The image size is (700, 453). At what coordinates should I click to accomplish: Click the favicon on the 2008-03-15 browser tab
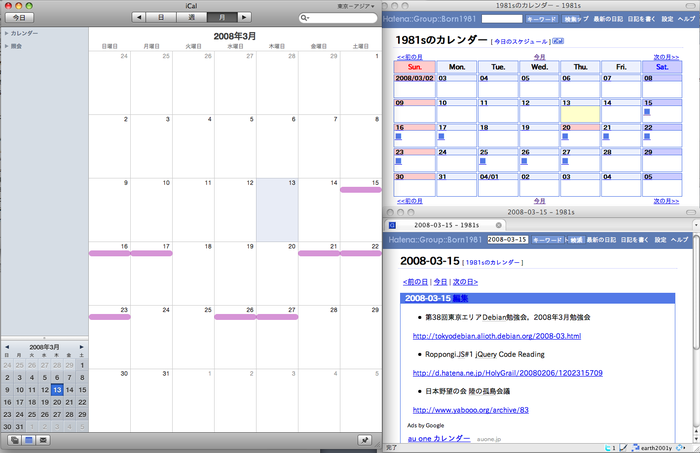pyautogui.click(x=392, y=225)
